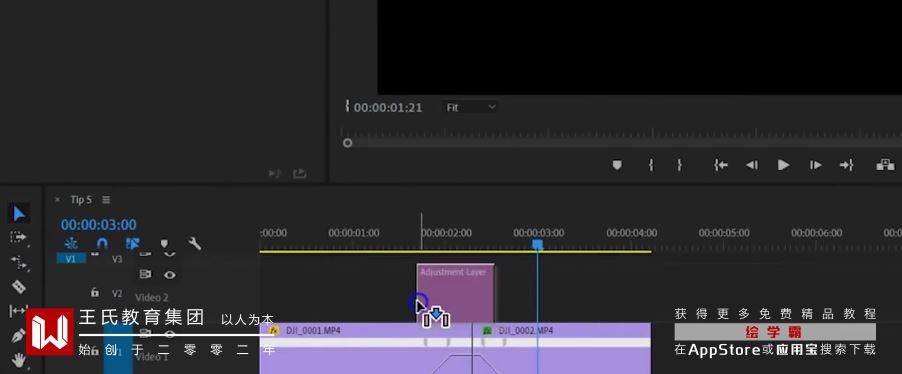
Task: Toggle Snap in timeline magnet icon
Action: [x=102, y=243]
